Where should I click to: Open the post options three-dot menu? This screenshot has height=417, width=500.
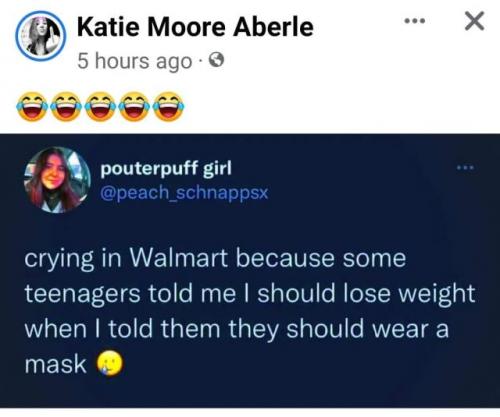click(415, 21)
